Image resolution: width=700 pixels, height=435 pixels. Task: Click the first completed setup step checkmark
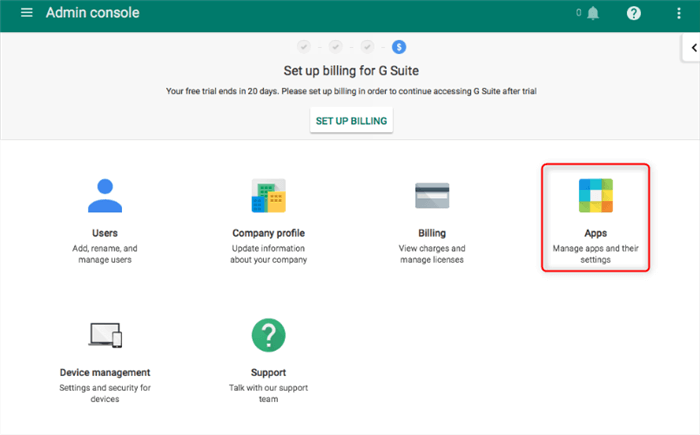[303, 46]
